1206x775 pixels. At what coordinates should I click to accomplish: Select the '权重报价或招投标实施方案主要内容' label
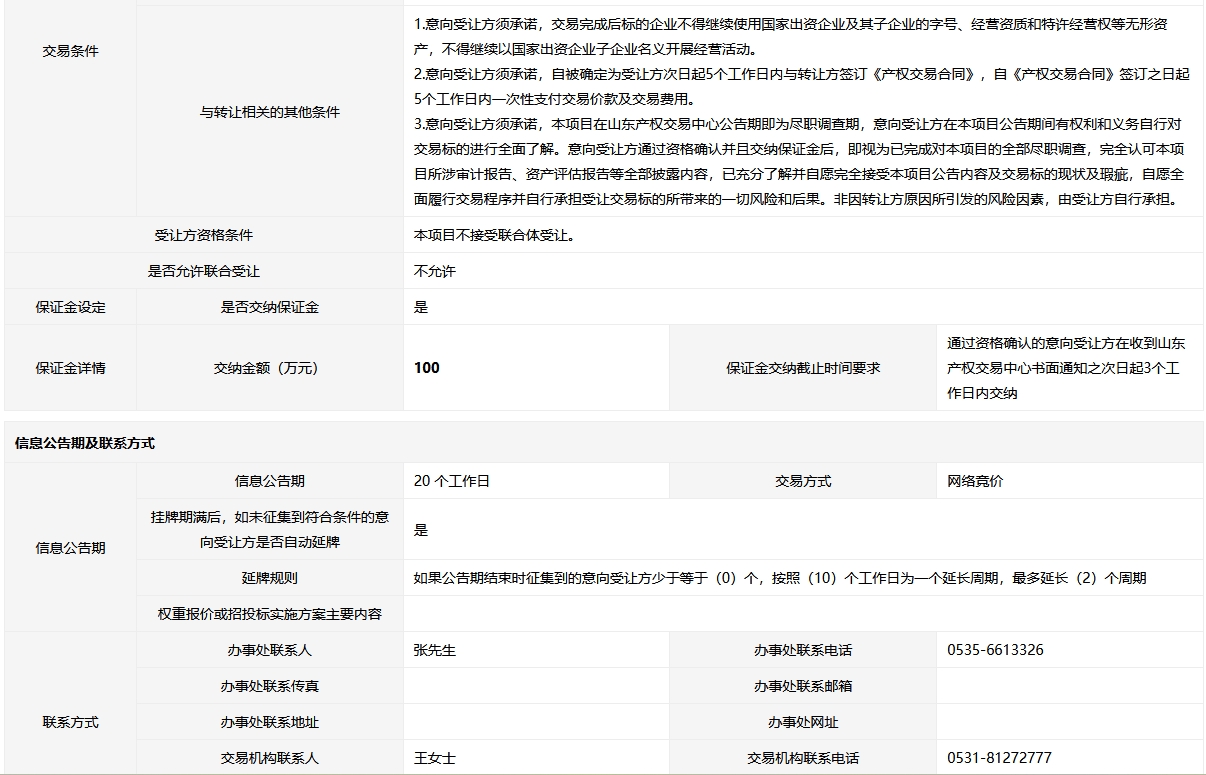point(269,614)
